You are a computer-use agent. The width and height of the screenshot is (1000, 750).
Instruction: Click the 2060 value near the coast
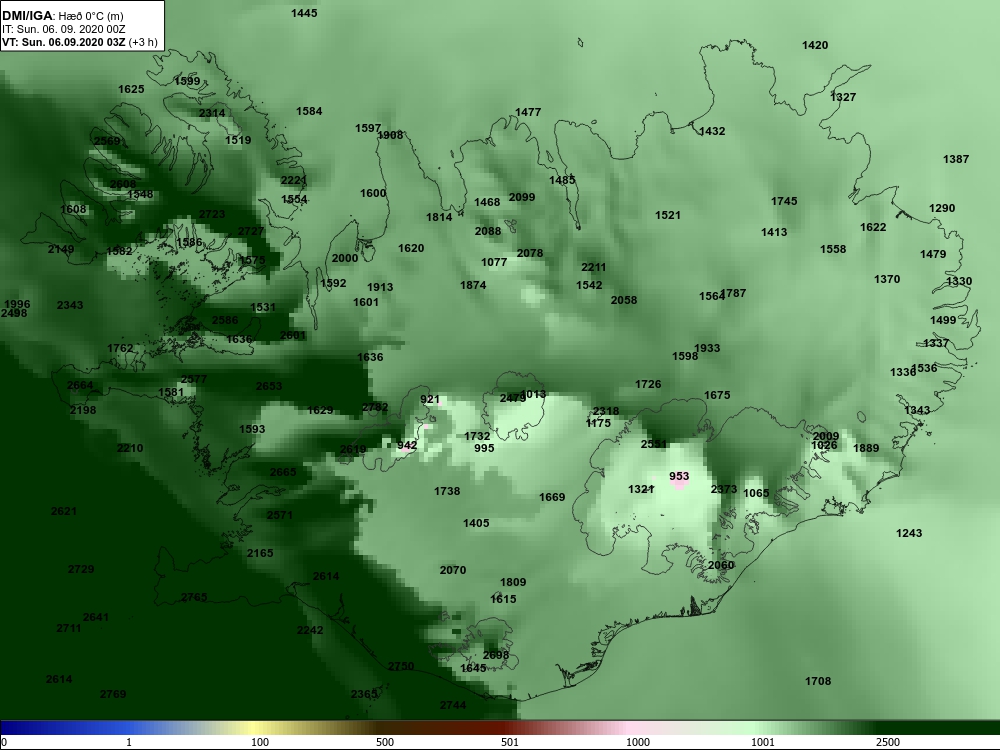(721, 565)
